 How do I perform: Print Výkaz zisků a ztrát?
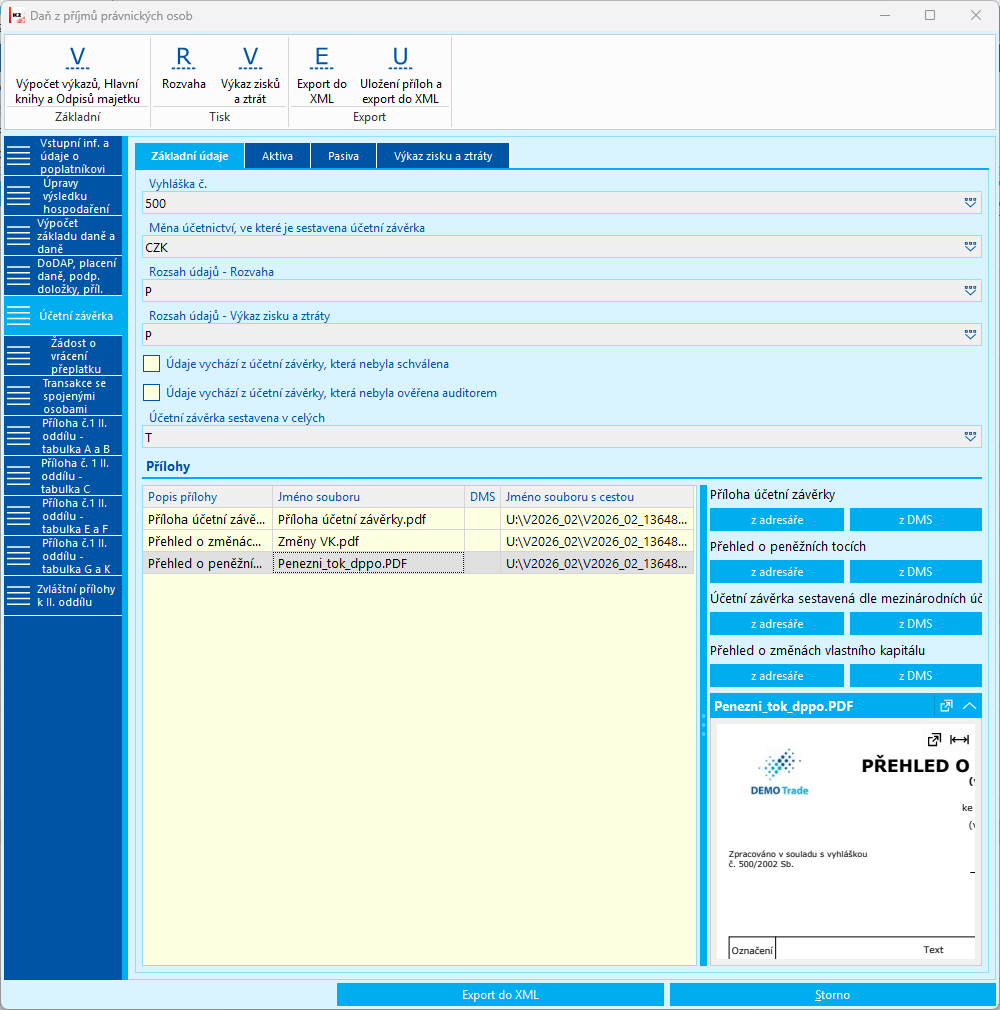click(x=250, y=74)
